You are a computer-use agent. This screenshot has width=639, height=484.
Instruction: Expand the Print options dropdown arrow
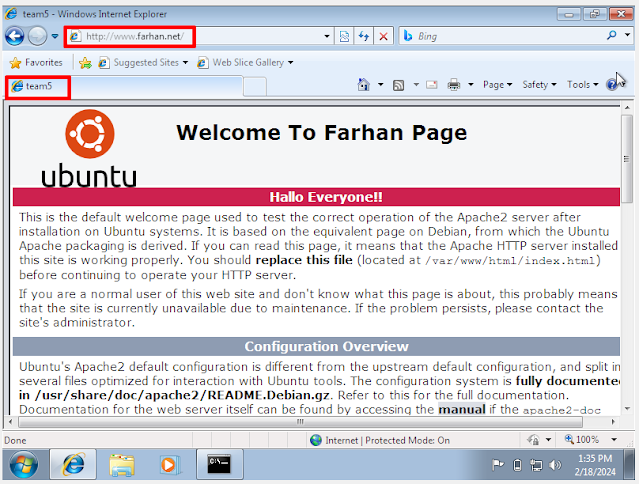471,85
